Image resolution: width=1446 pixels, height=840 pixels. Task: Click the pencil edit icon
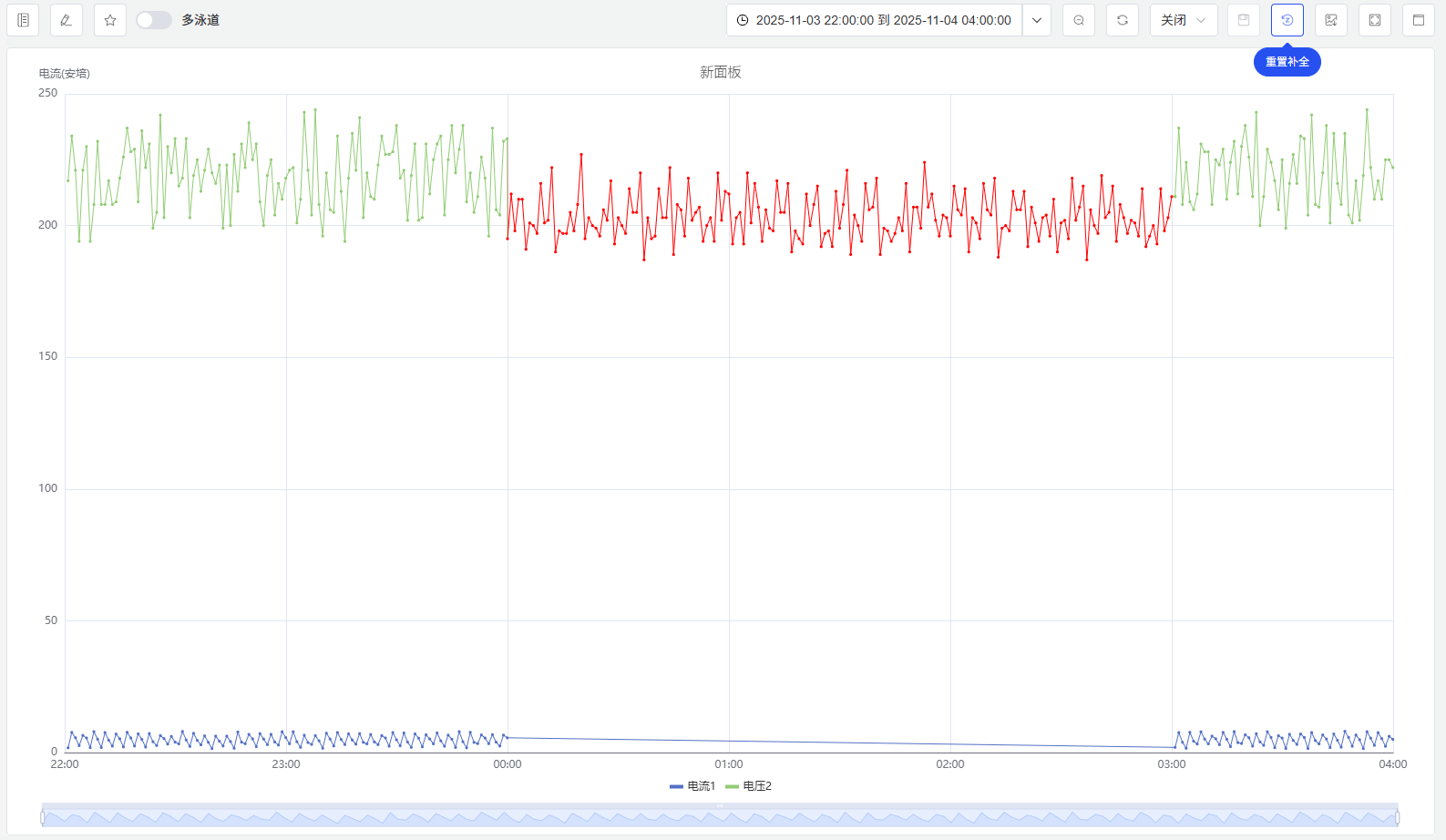coord(67,20)
